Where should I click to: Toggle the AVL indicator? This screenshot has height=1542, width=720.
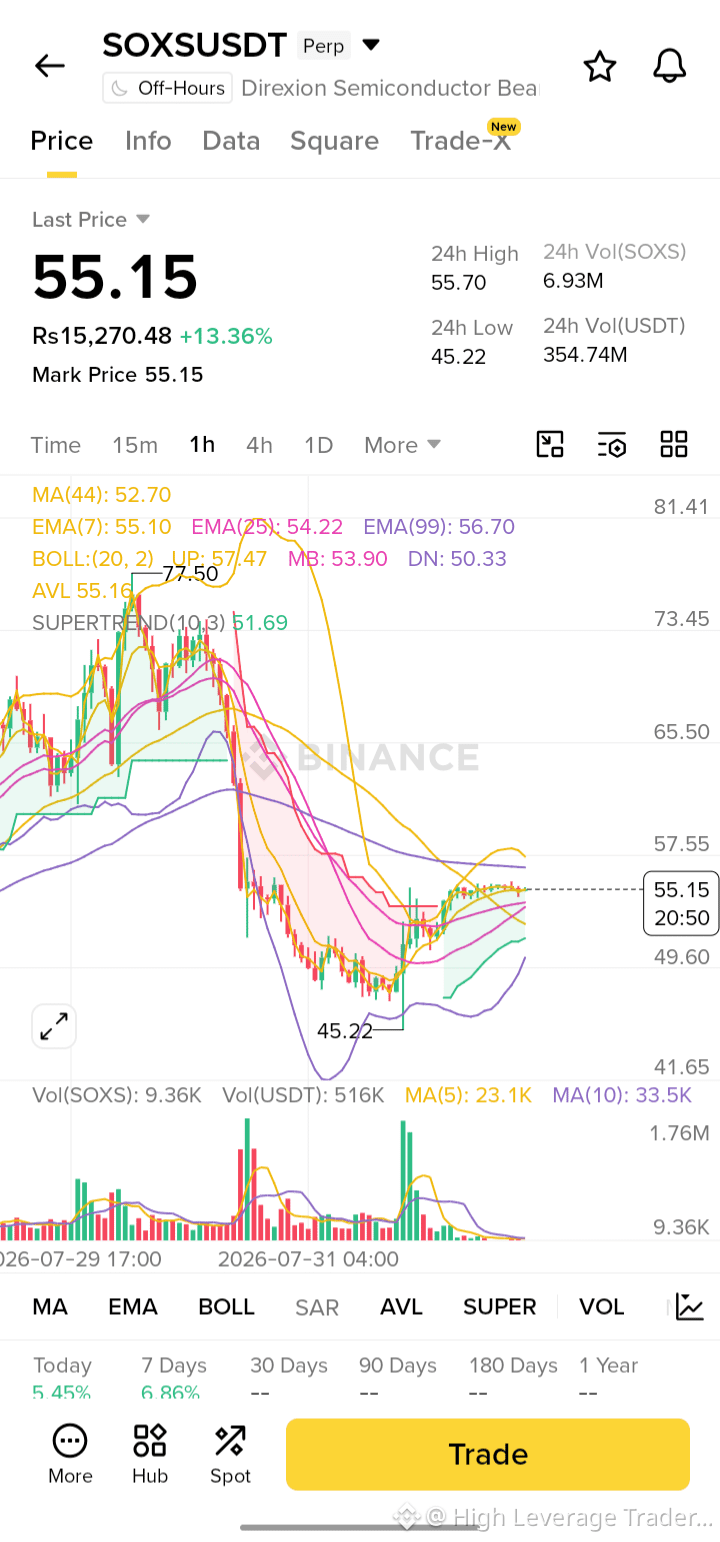point(401,1307)
